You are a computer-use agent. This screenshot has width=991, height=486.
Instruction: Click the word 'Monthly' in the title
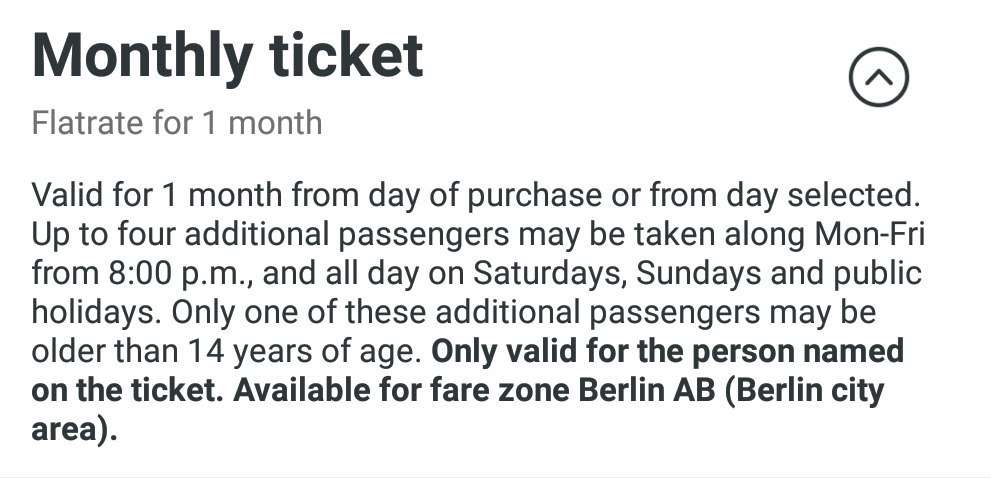pyautogui.click(x=142, y=59)
